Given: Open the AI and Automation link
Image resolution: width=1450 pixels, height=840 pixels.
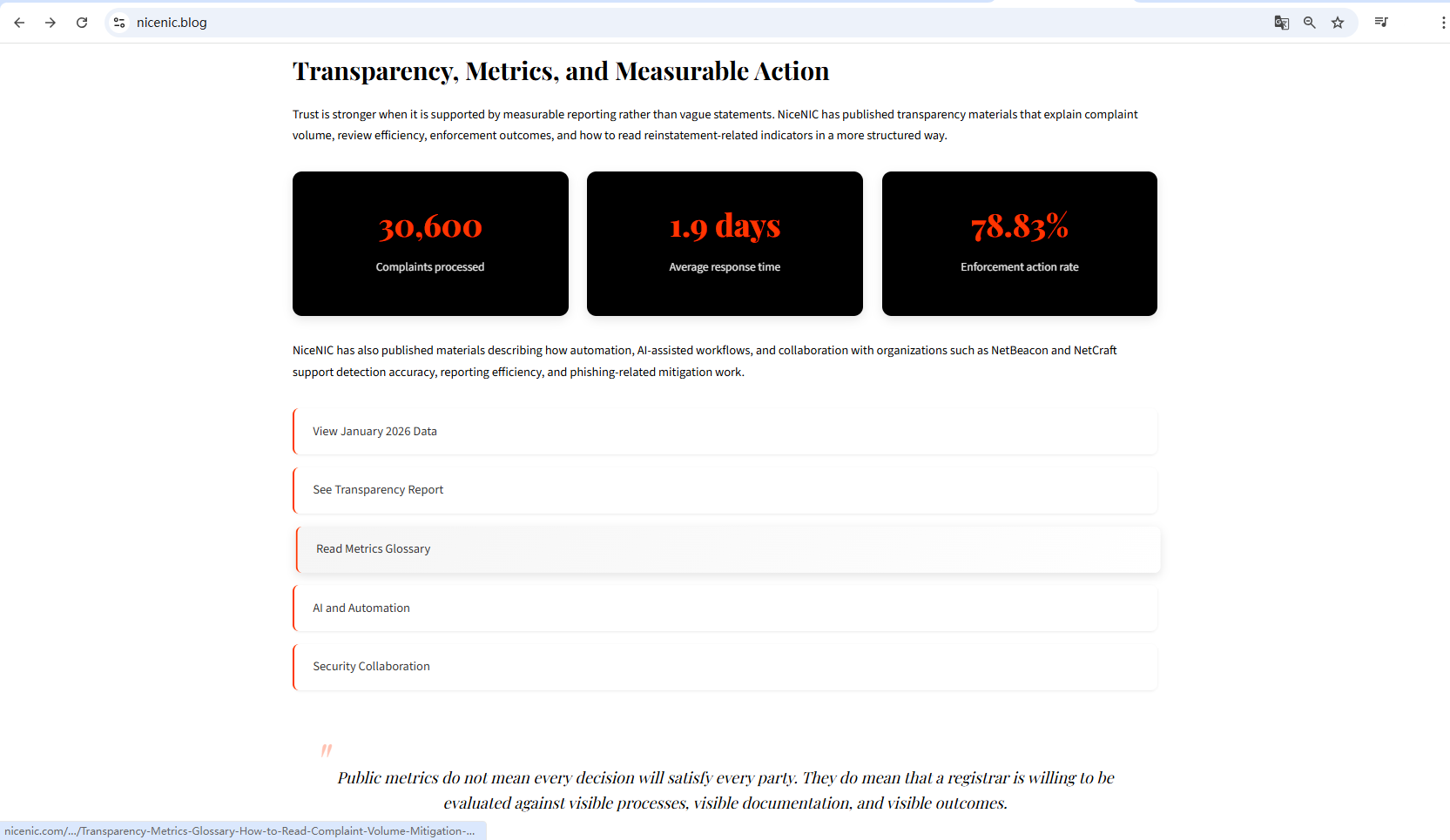Looking at the screenshot, I should click(361, 608).
